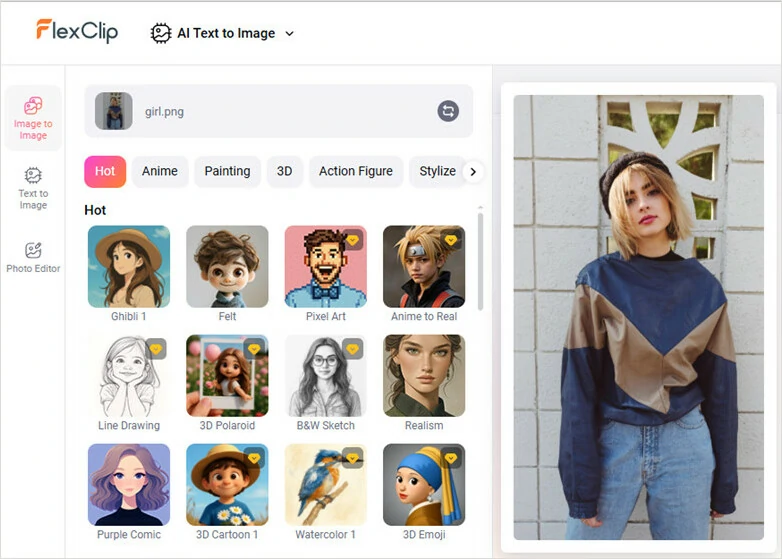Choose the Felt style
This screenshot has width=782, height=559.
tap(227, 266)
